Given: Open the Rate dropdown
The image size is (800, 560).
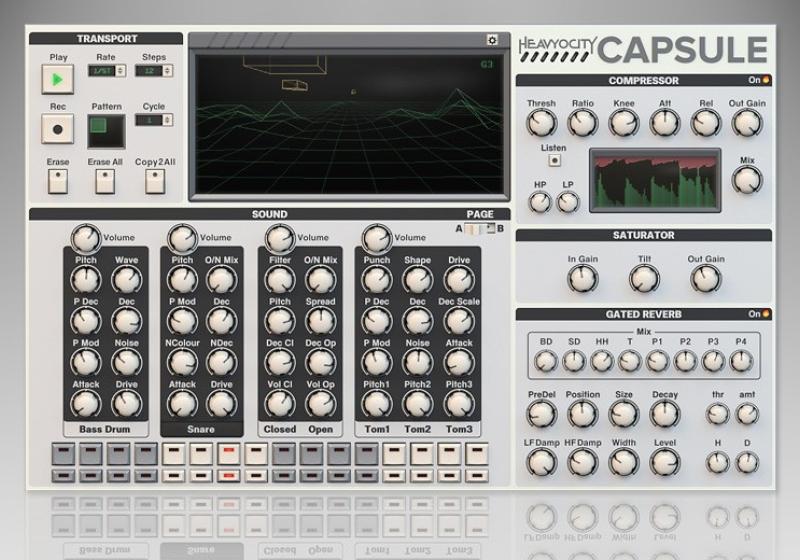Looking at the screenshot, I should [105, 71].
